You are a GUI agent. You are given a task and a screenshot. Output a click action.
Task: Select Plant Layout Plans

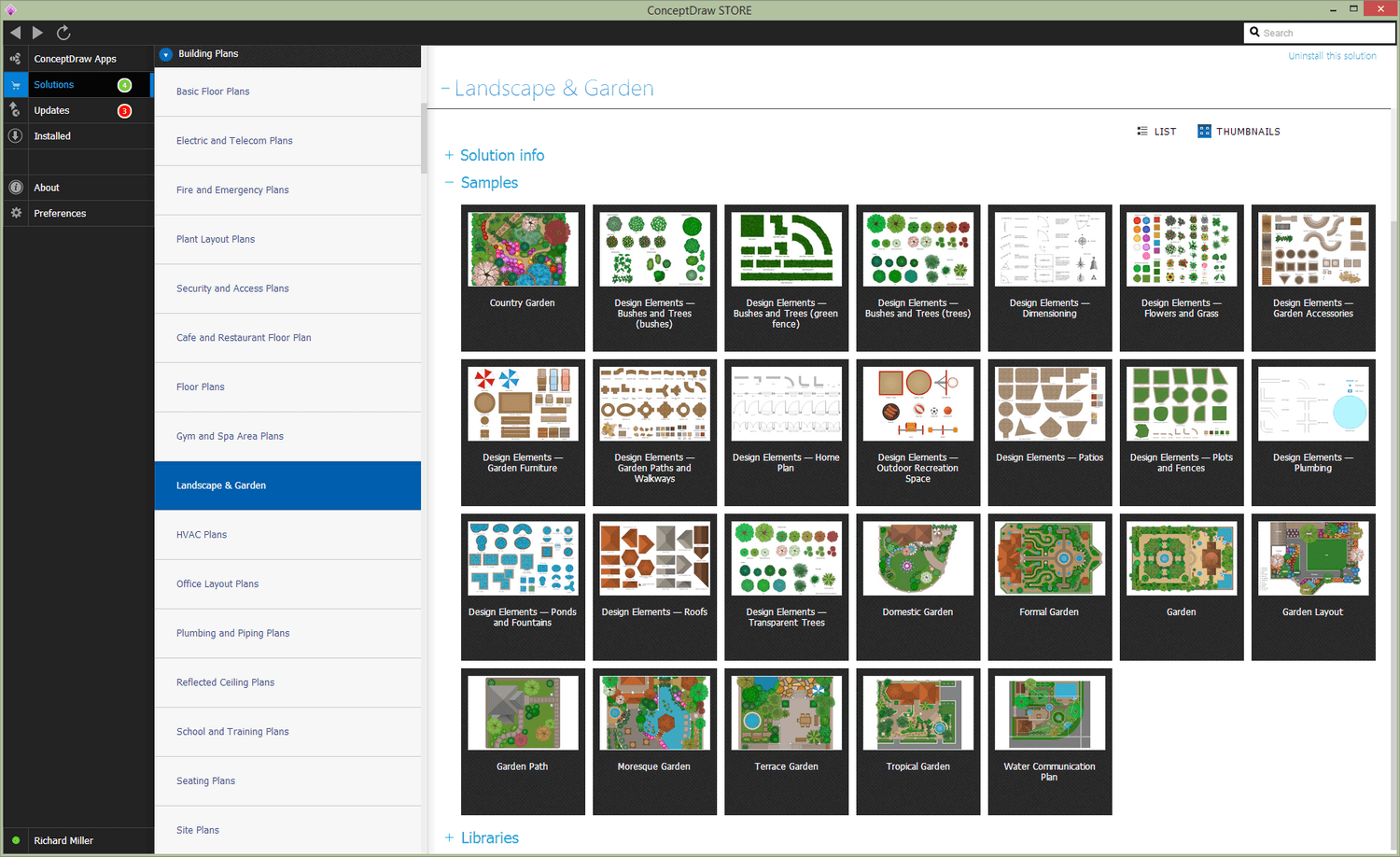pyautogui.click(x=287, y=240)
